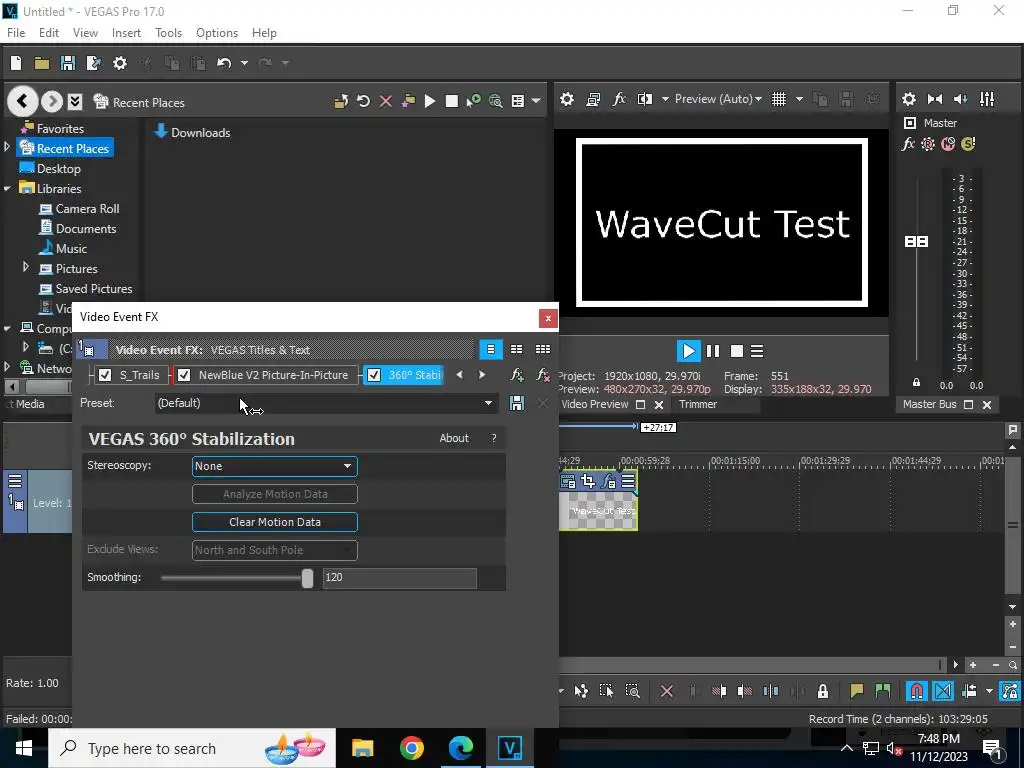Refresh the Explorer folder view

(364, 101)
